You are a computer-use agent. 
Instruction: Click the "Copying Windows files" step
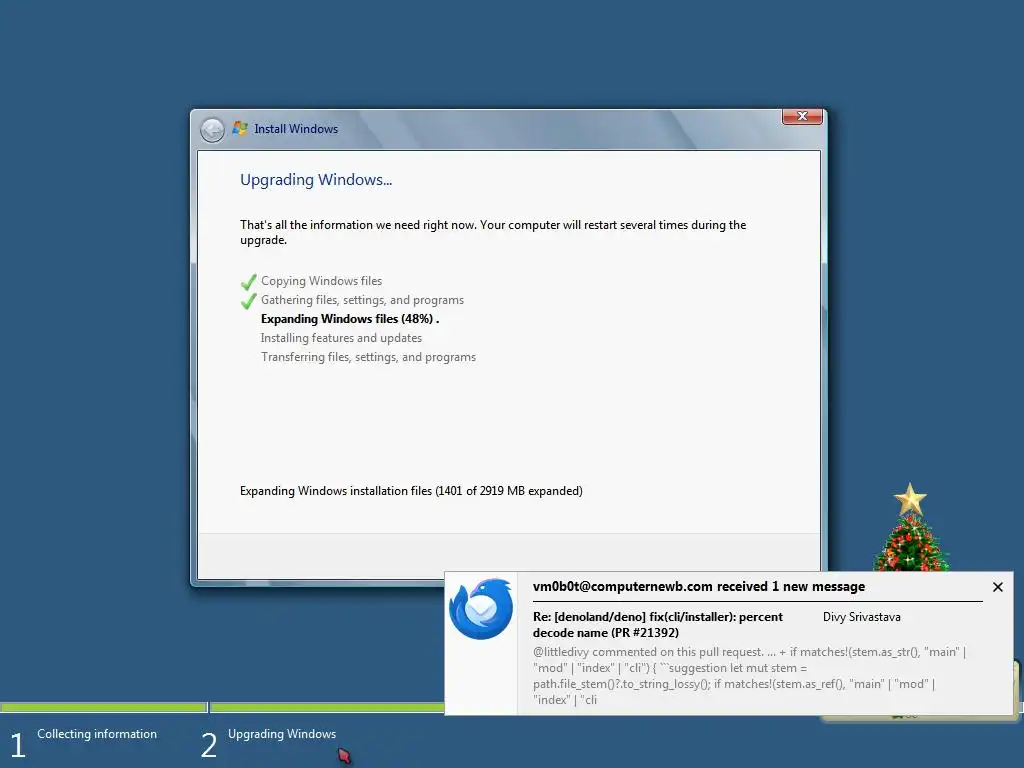click(x=321, y=281)
